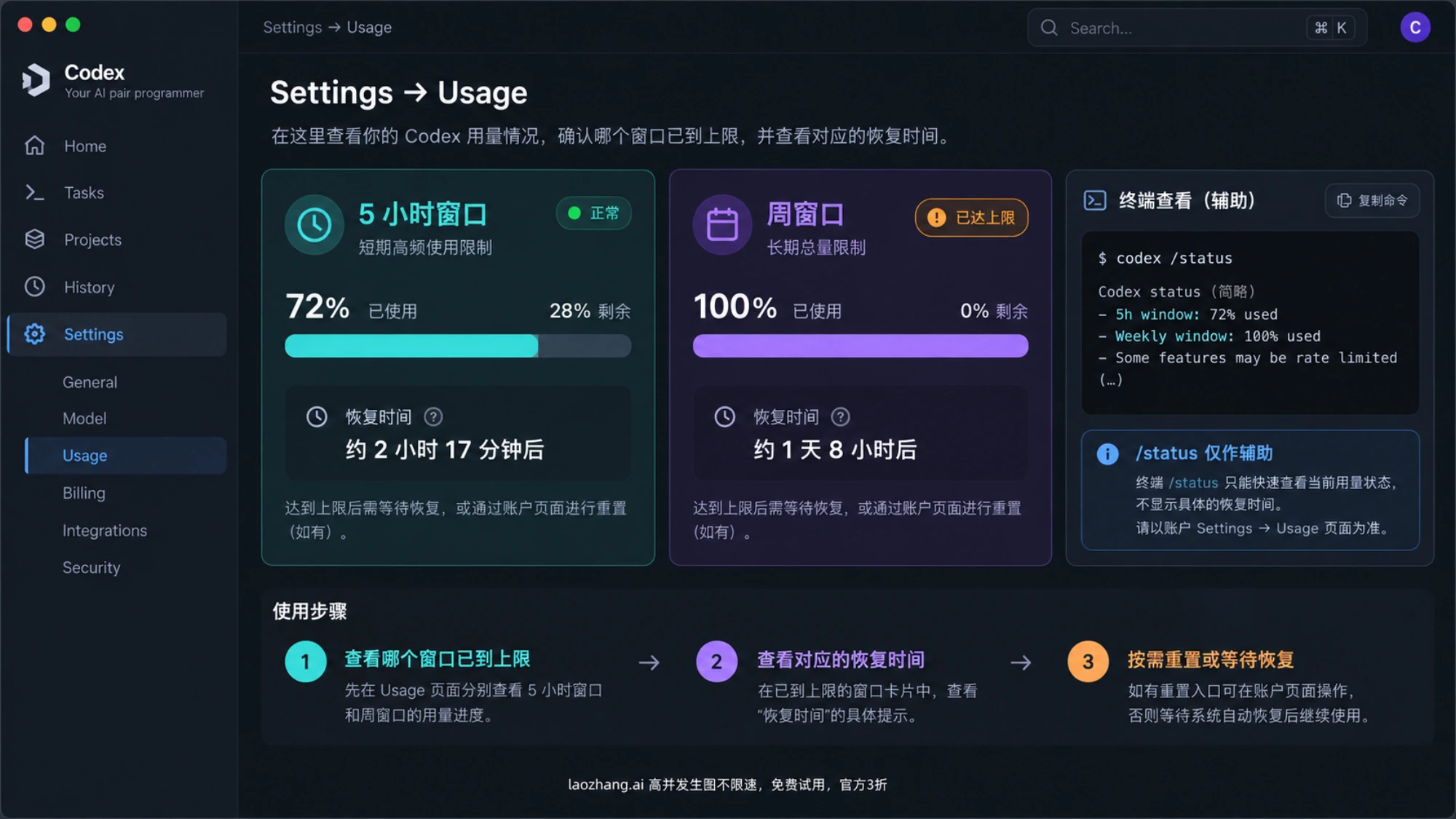Click the '短期高频使用限制' subtitle
The image size is (1456, 819).
click(x=425, y=248)
